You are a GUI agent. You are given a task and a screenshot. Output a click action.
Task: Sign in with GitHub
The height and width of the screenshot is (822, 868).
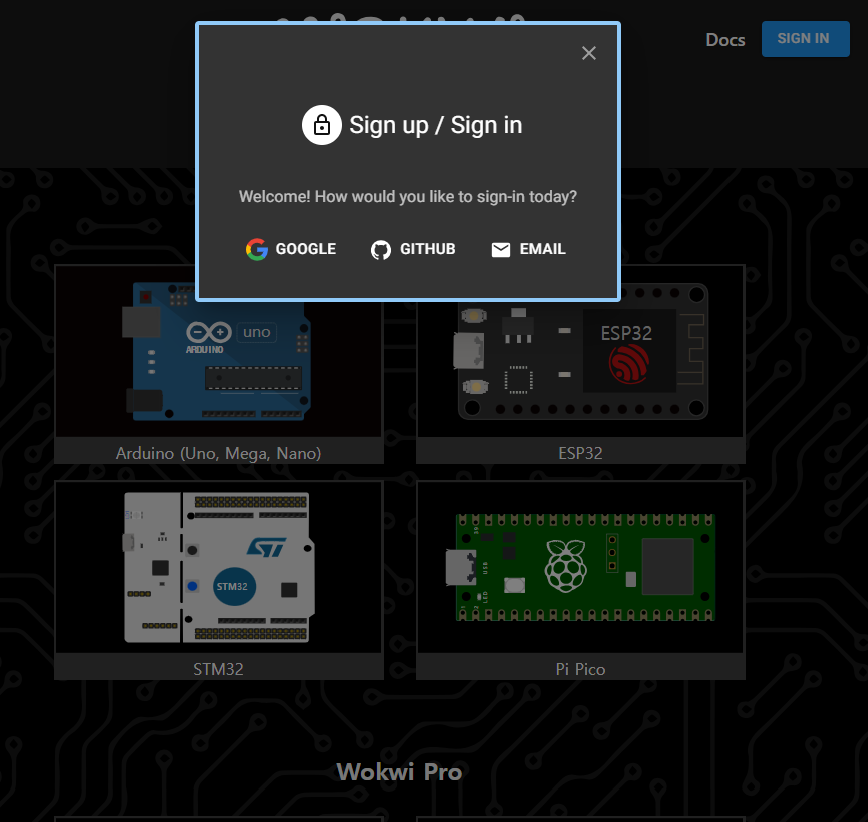pos(413,249)
